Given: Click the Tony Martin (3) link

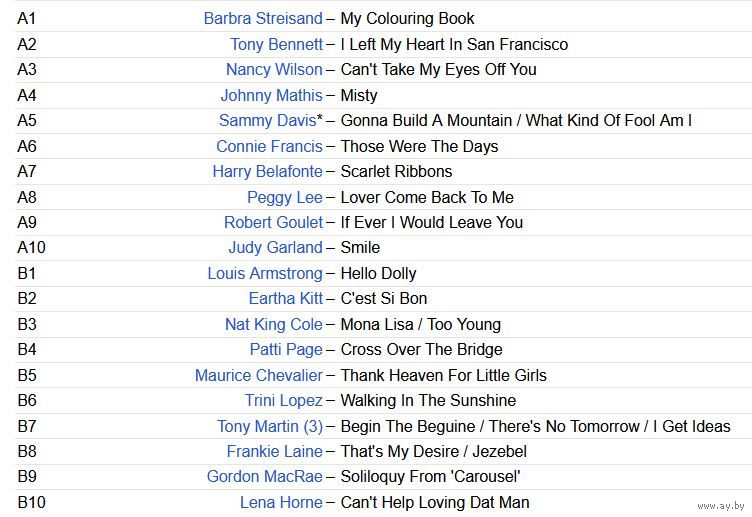Looking at the screenshot, I should 270,426.
